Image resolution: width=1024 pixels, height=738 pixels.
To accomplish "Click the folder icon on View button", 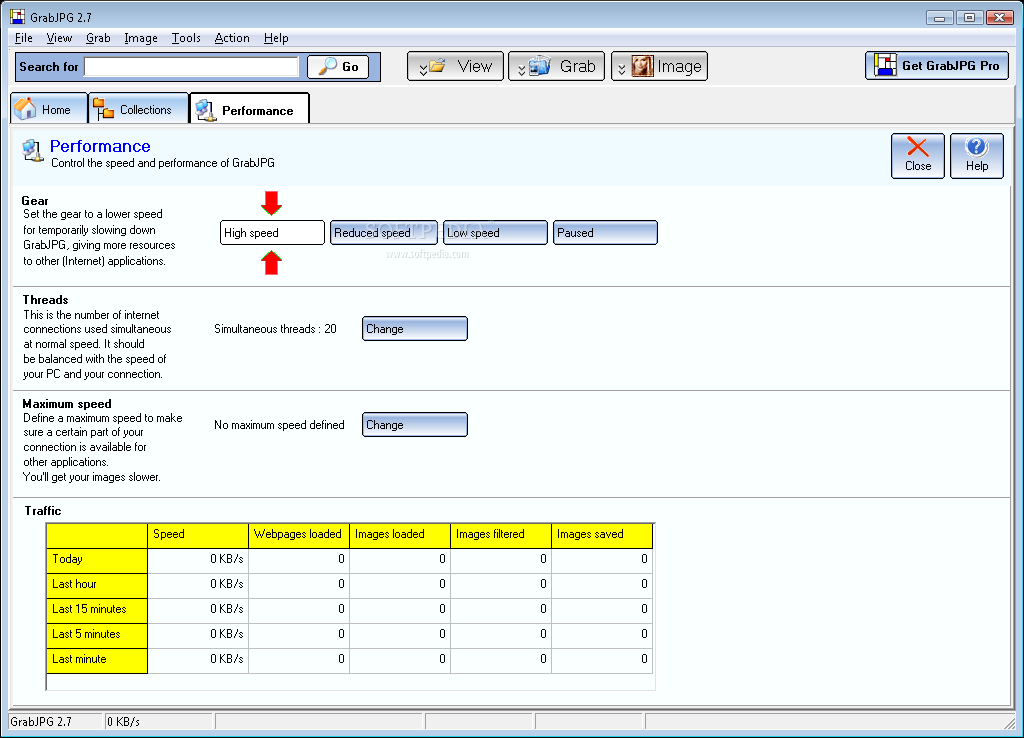I will pyautogui.click(x=437, y=65).
